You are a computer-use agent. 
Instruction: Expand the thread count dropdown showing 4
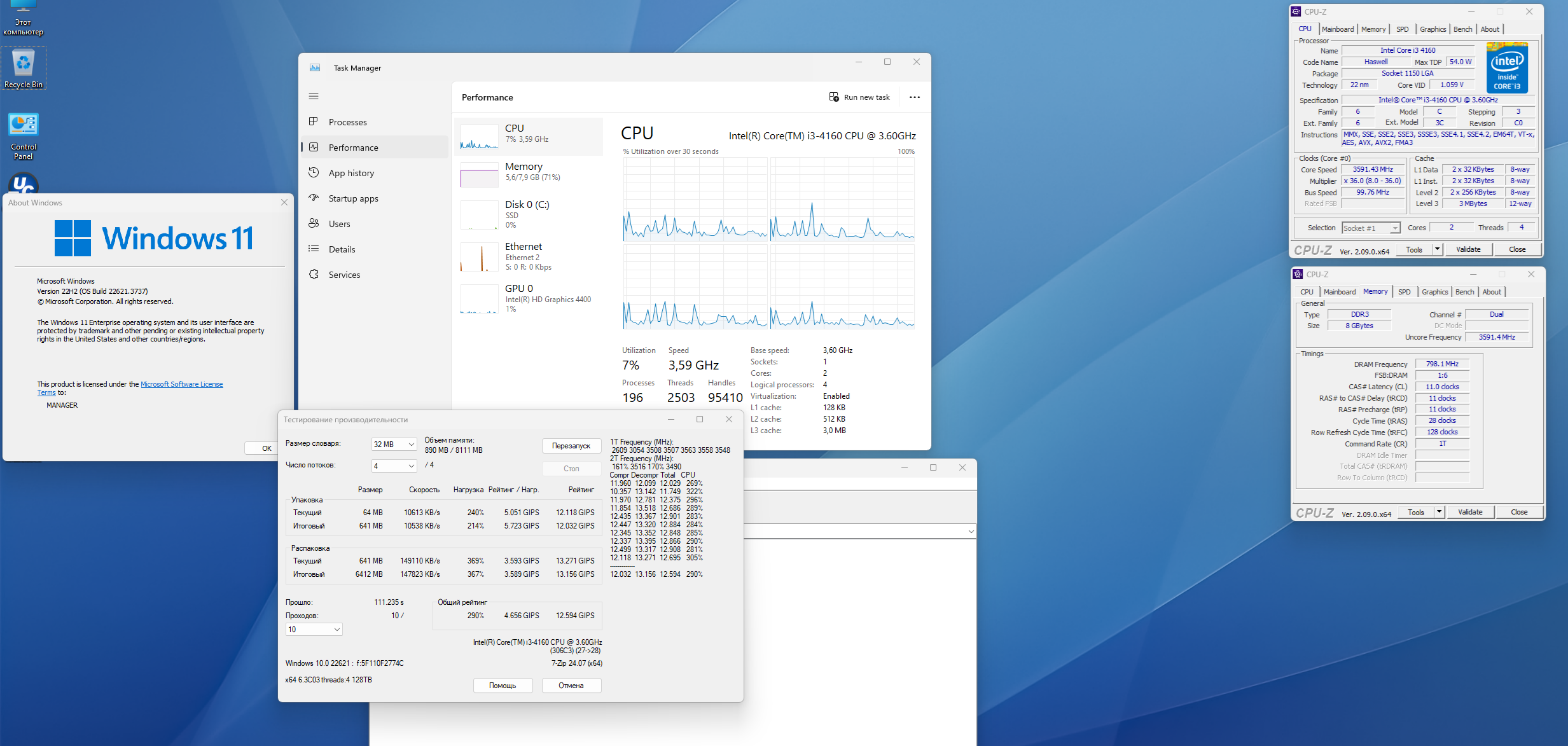394,466
